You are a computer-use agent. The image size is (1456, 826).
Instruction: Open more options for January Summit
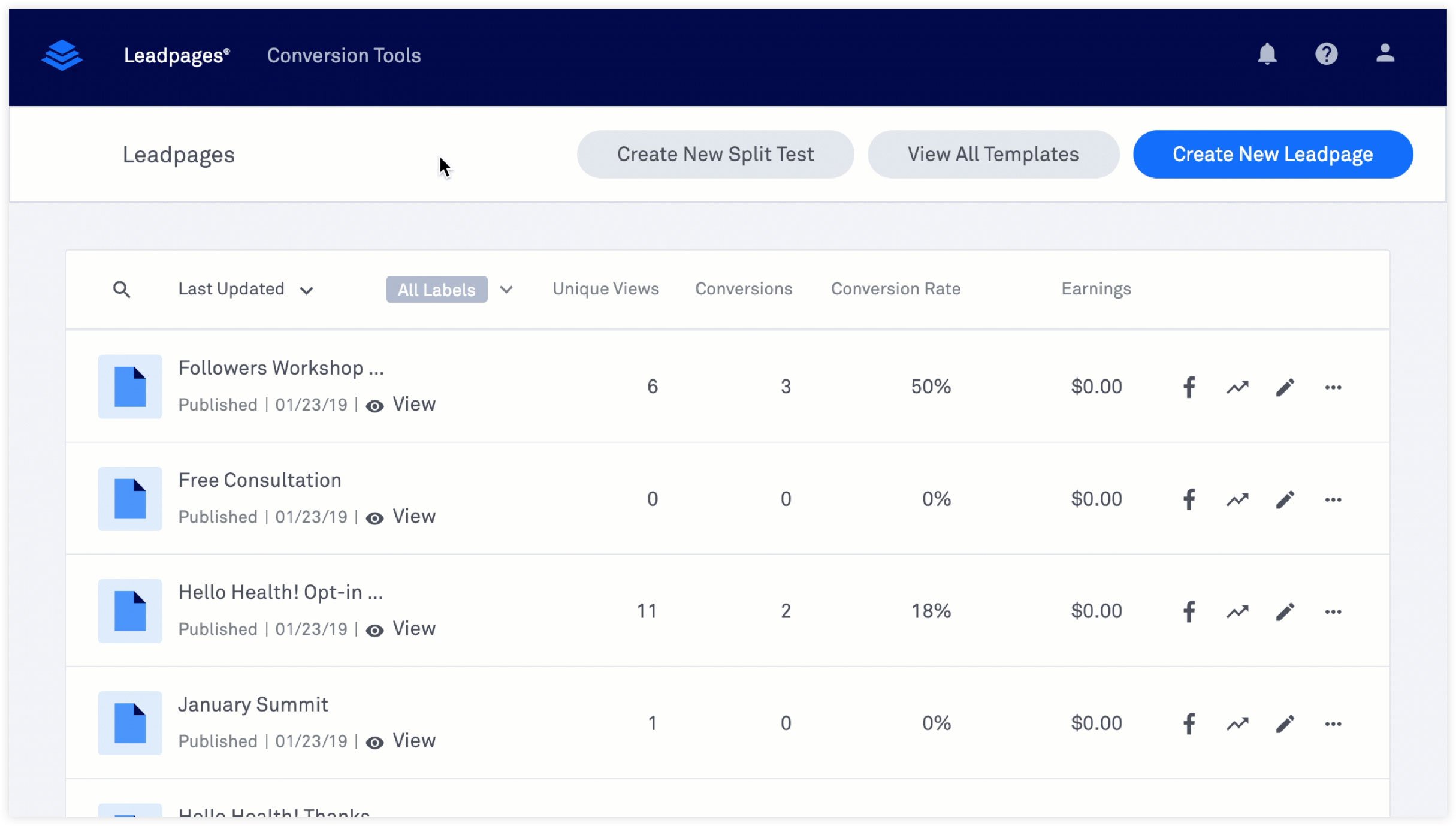coord(1333,723)
